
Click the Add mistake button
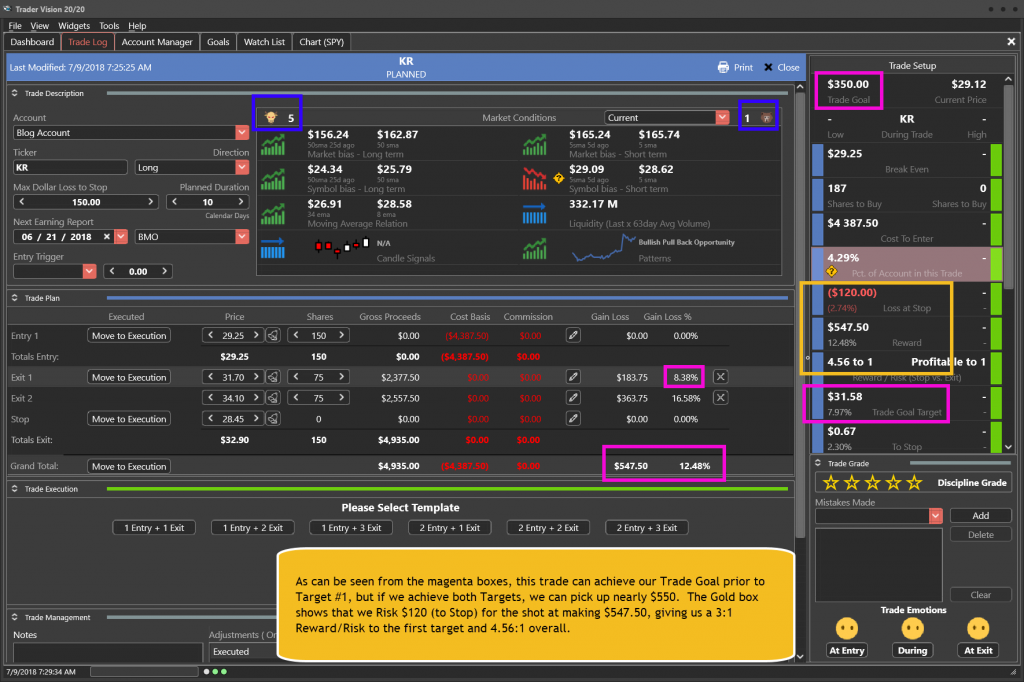coord(980,515)
